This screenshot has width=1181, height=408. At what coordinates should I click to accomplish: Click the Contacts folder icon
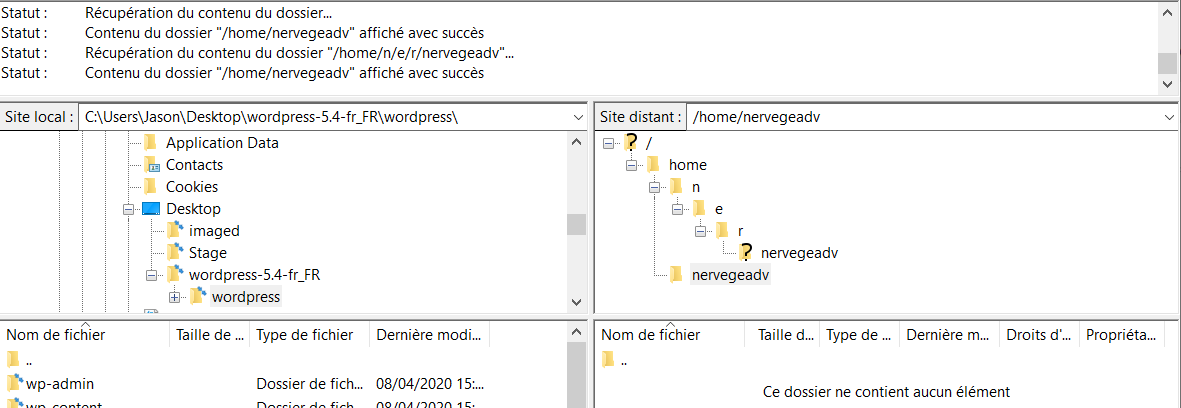coord(151,165)
